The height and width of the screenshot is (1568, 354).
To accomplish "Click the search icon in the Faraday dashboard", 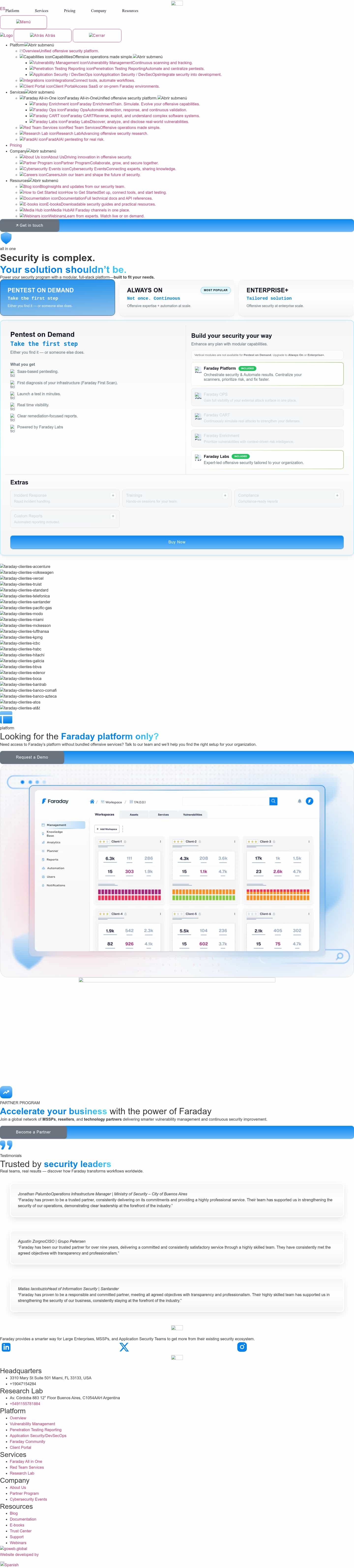I will pyautogui.click(x=274, y=801).
